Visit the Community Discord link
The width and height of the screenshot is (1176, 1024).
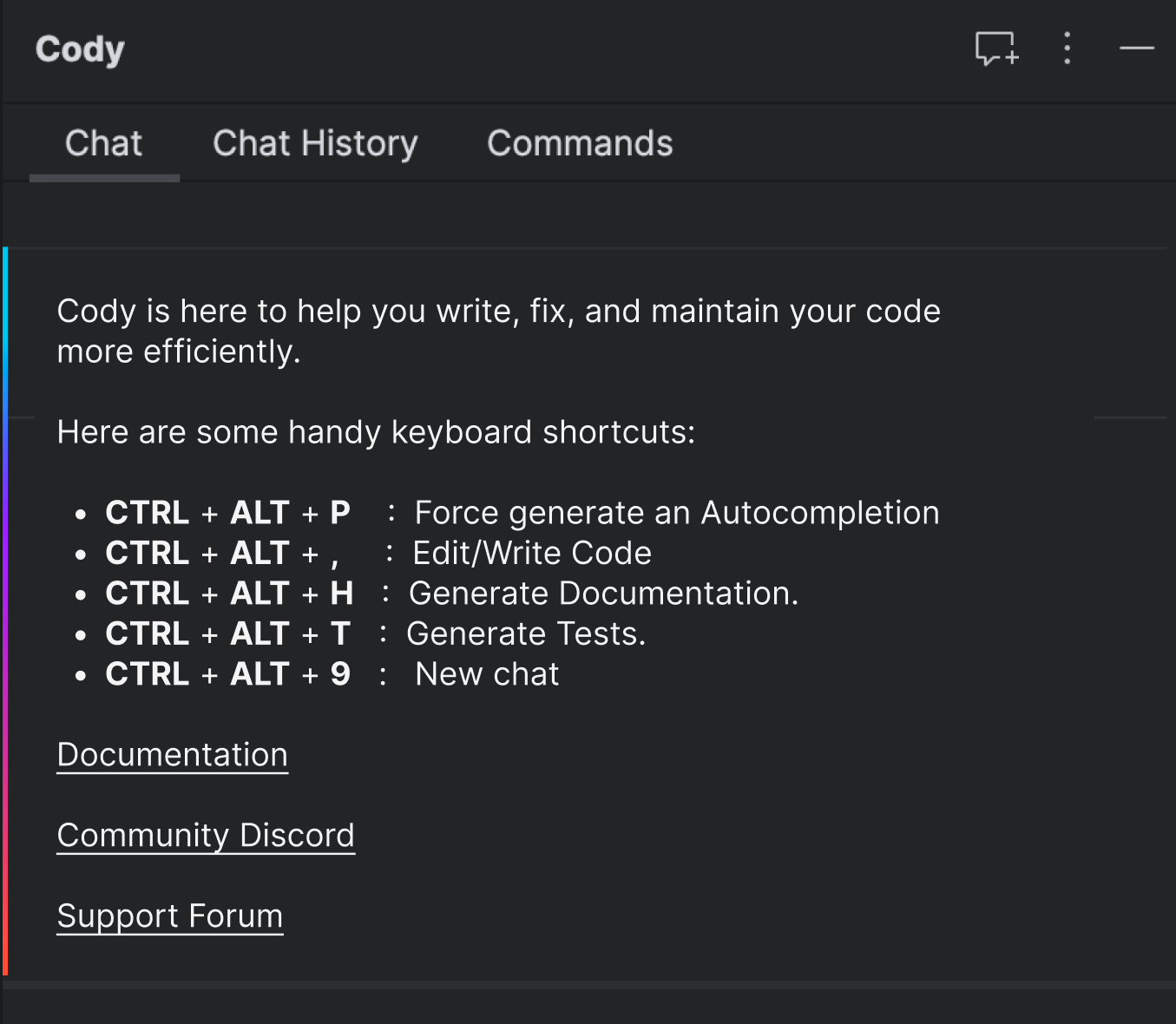(x=206, y=836)
